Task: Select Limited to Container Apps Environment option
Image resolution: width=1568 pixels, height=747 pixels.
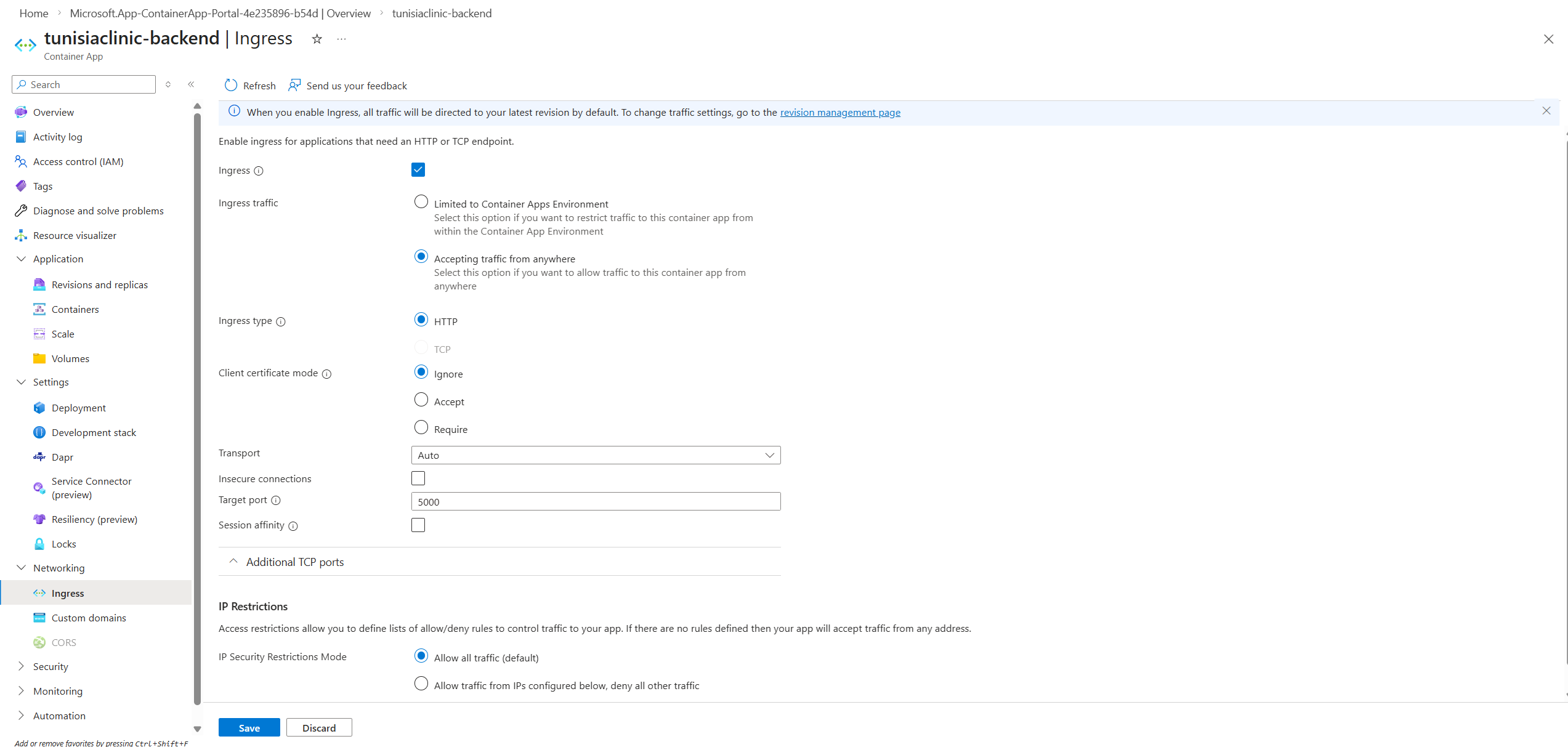Action: (421, 202)
